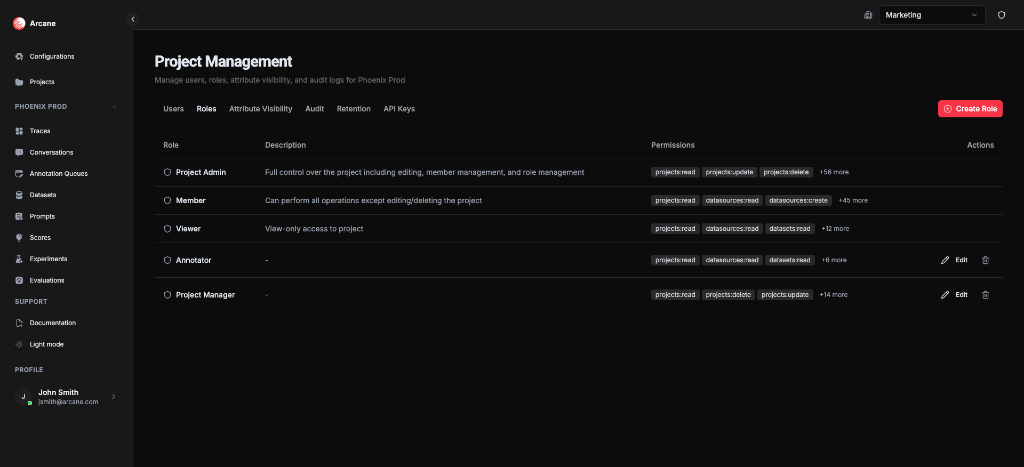Open the Retention tab
The height and width of the screenshot is (467, 1024).
click(x=353, y=109)
